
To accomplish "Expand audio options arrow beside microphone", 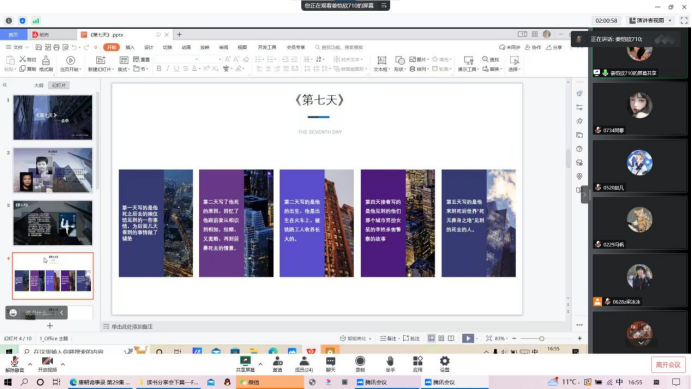I will pyautogui.click(x=30, y=364).
